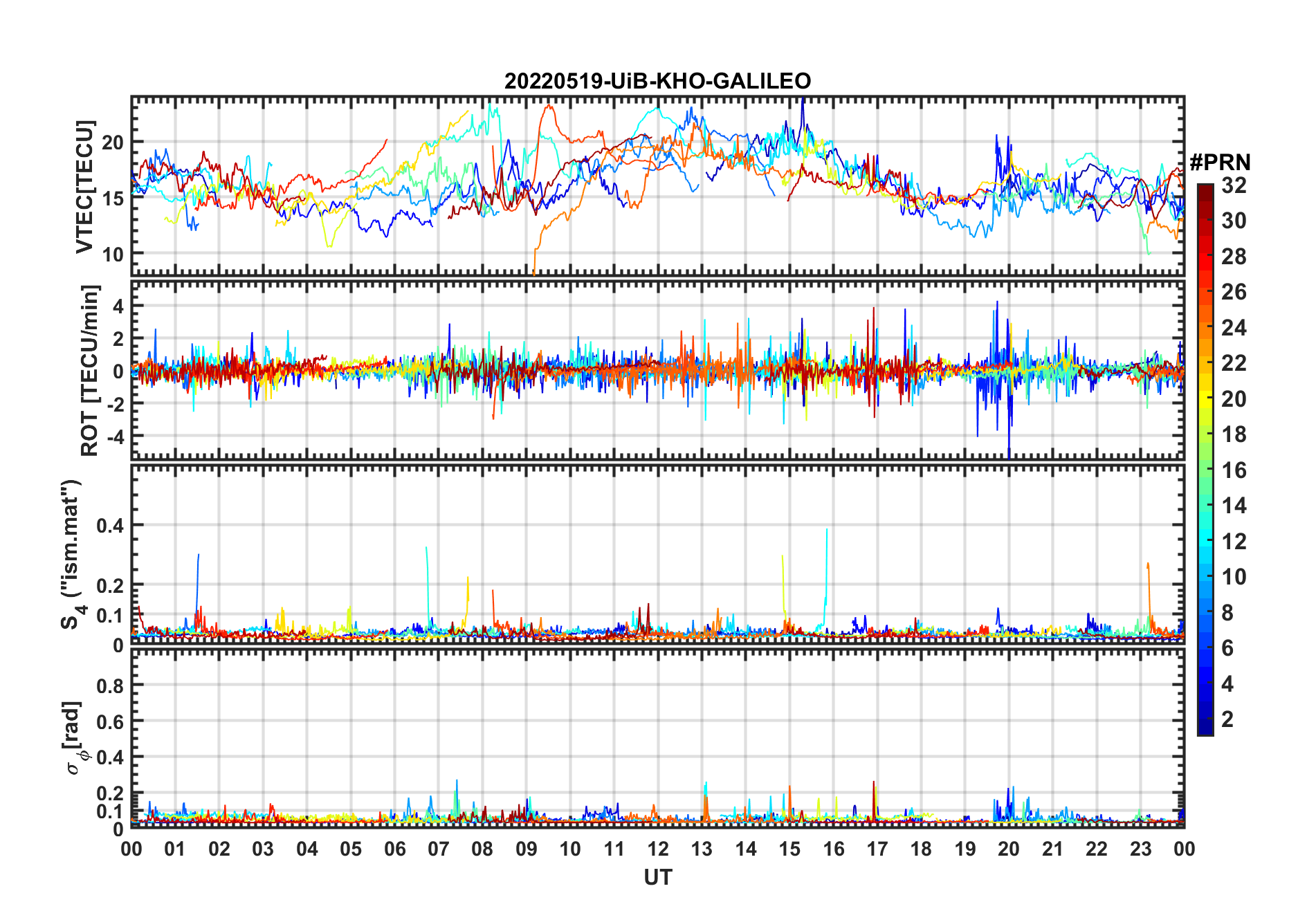The image size is (1316, 920).
Task: Click the VTEC axis tick label 20
Action: click(113, 143)
